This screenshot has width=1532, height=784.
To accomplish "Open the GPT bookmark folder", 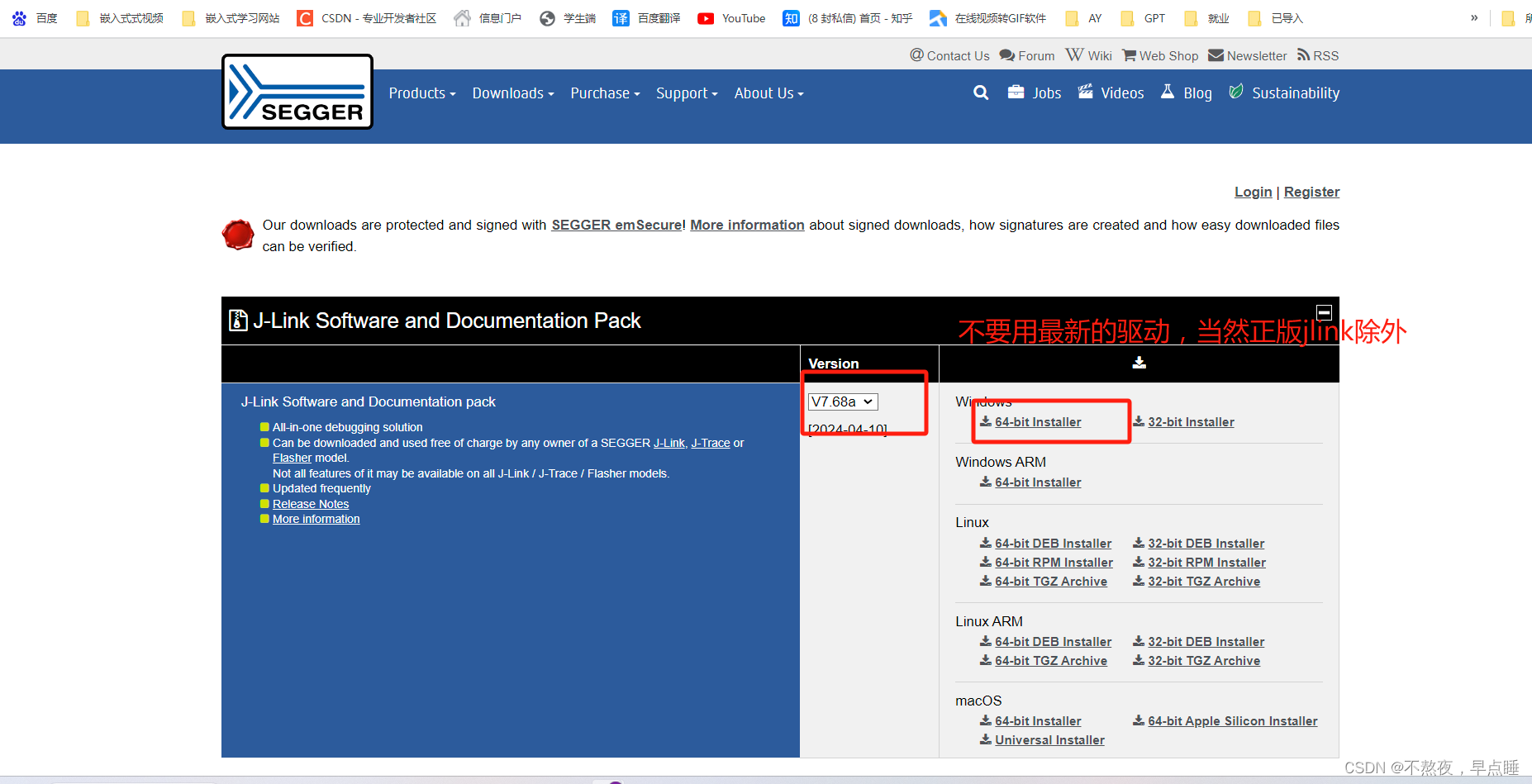I will pos(1143,18).
